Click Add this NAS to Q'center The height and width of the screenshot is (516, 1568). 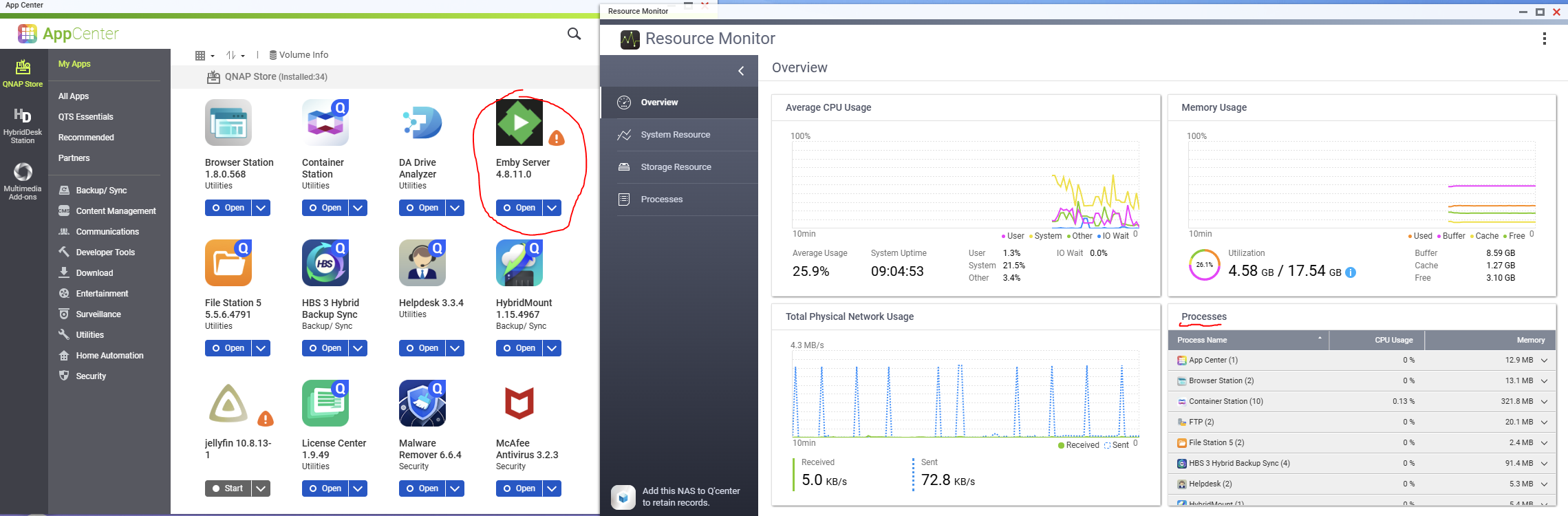[691, 497]
